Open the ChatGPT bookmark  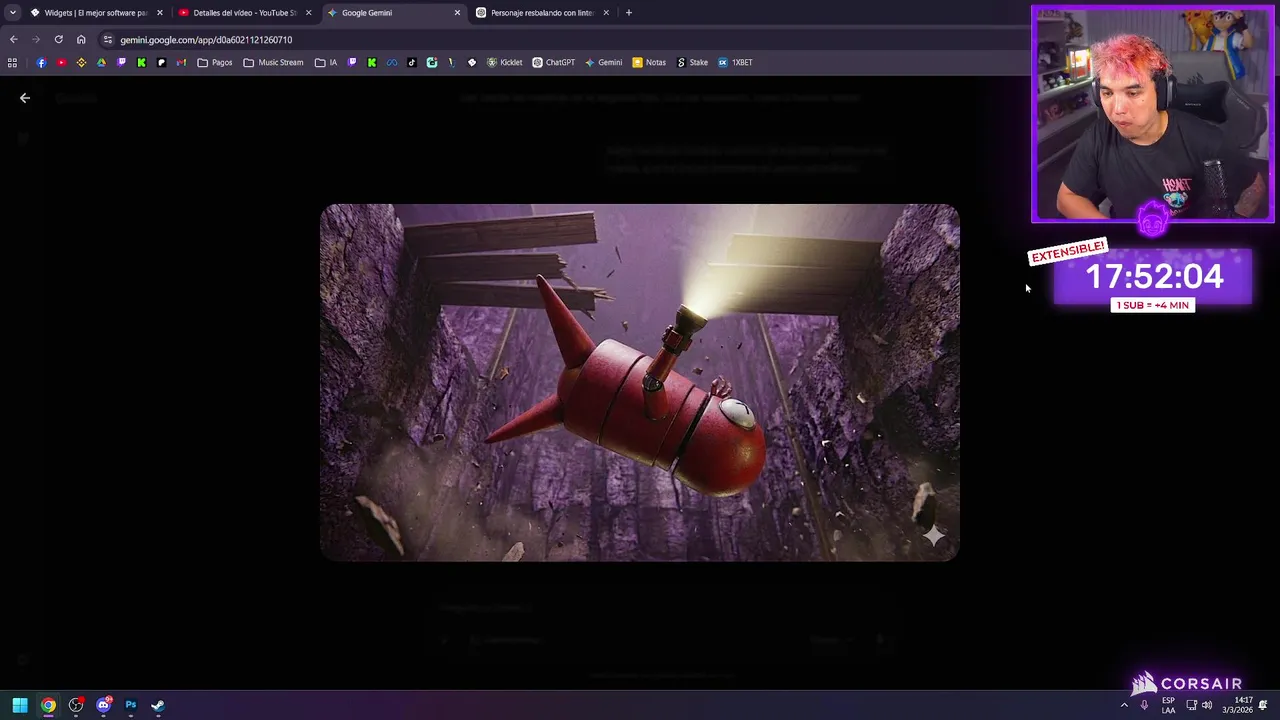point(554,62)
